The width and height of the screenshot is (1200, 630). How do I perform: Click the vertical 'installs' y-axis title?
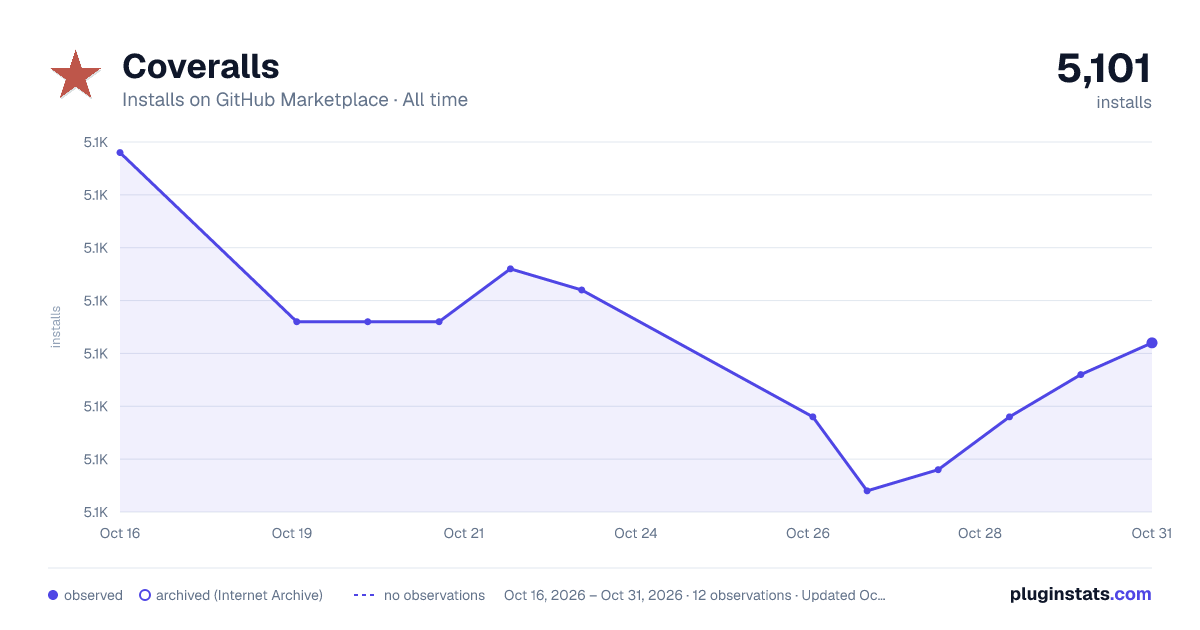coord(56,327)
